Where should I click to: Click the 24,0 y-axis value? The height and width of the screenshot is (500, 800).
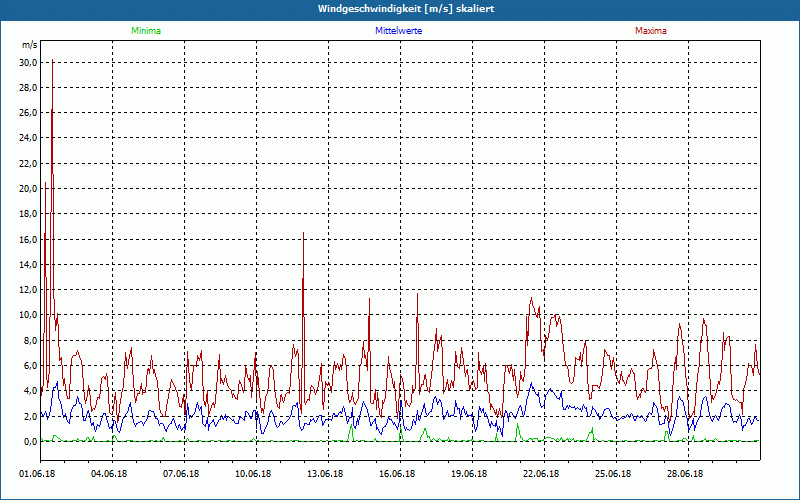pyautogui.click(x=29, y=138)
